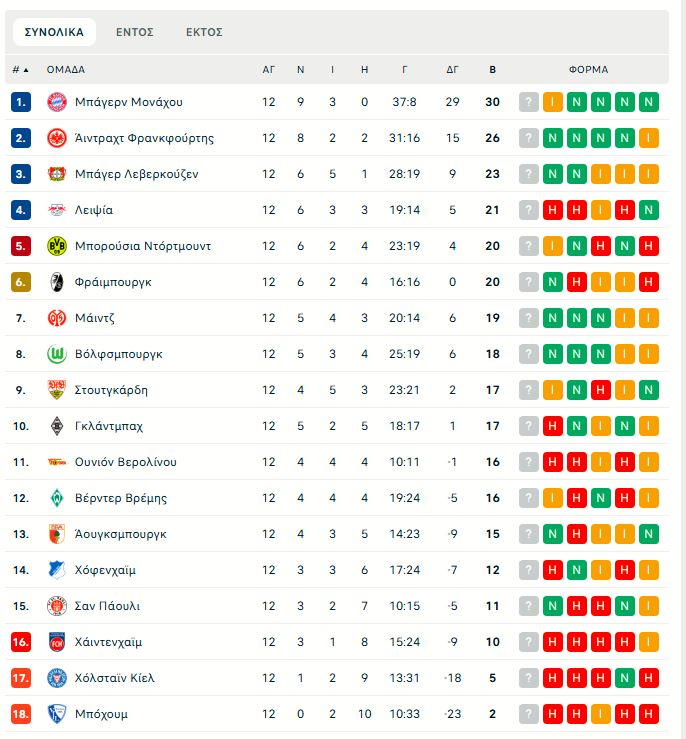This screenshot has height=739, width=686.
Task: Switch to the ΕΝΤΟΣ tab
Action: pos(134,32)
